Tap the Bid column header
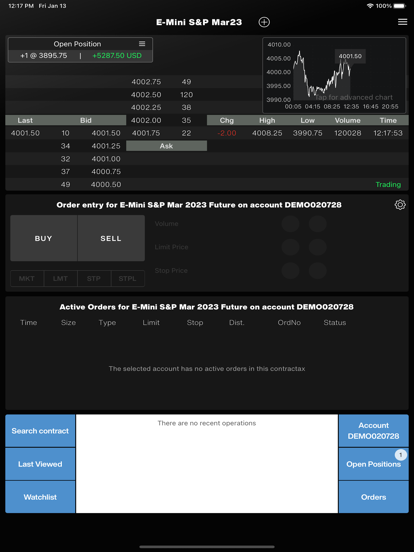The image size is (414, 552). [86, 120]
